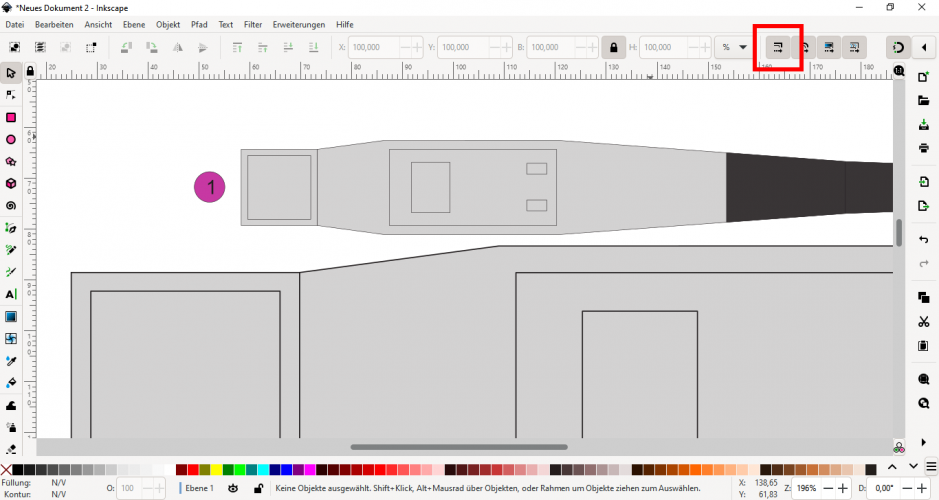939x500 pixels.
Task: Toggle width/height ratio lock
Action: coord(613,47)
